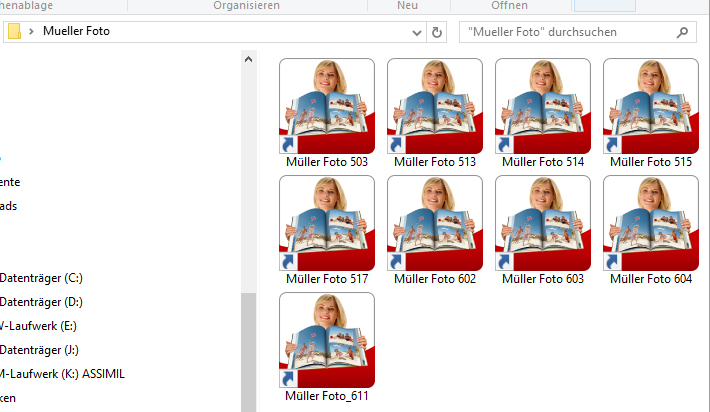Click the Mueller Foto breadcrumb segment
Screen dimensions: 710x412
(76, 31)
